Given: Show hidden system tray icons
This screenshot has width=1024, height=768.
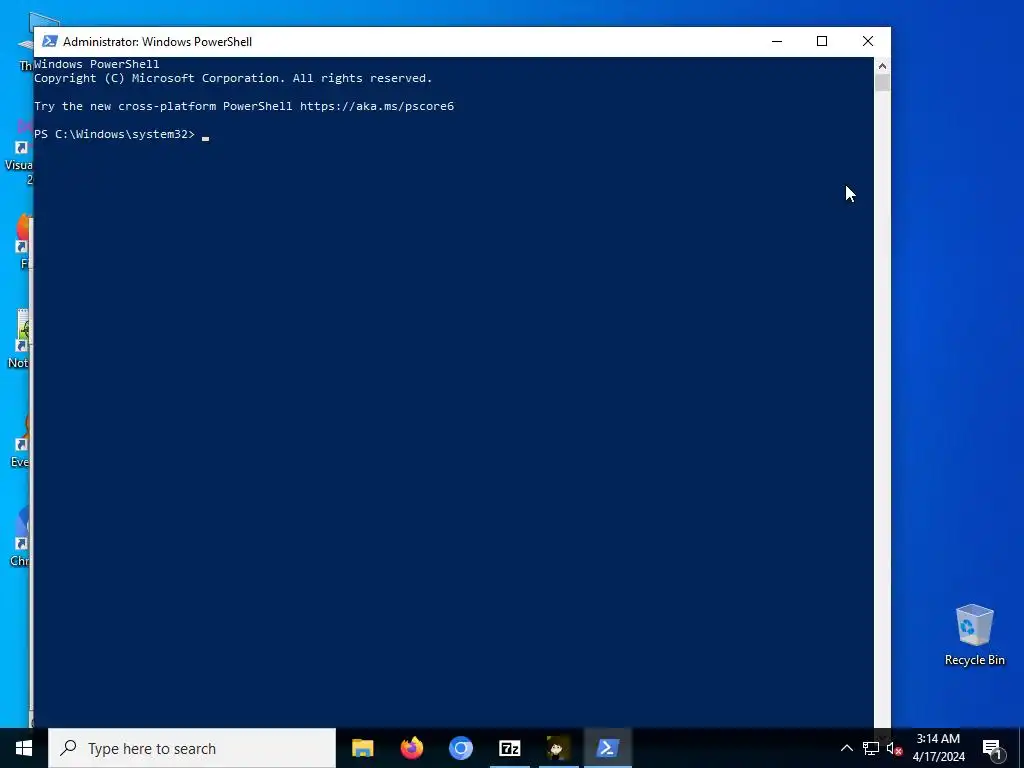Looking at the screenshot, I should [x=846, y=748].
